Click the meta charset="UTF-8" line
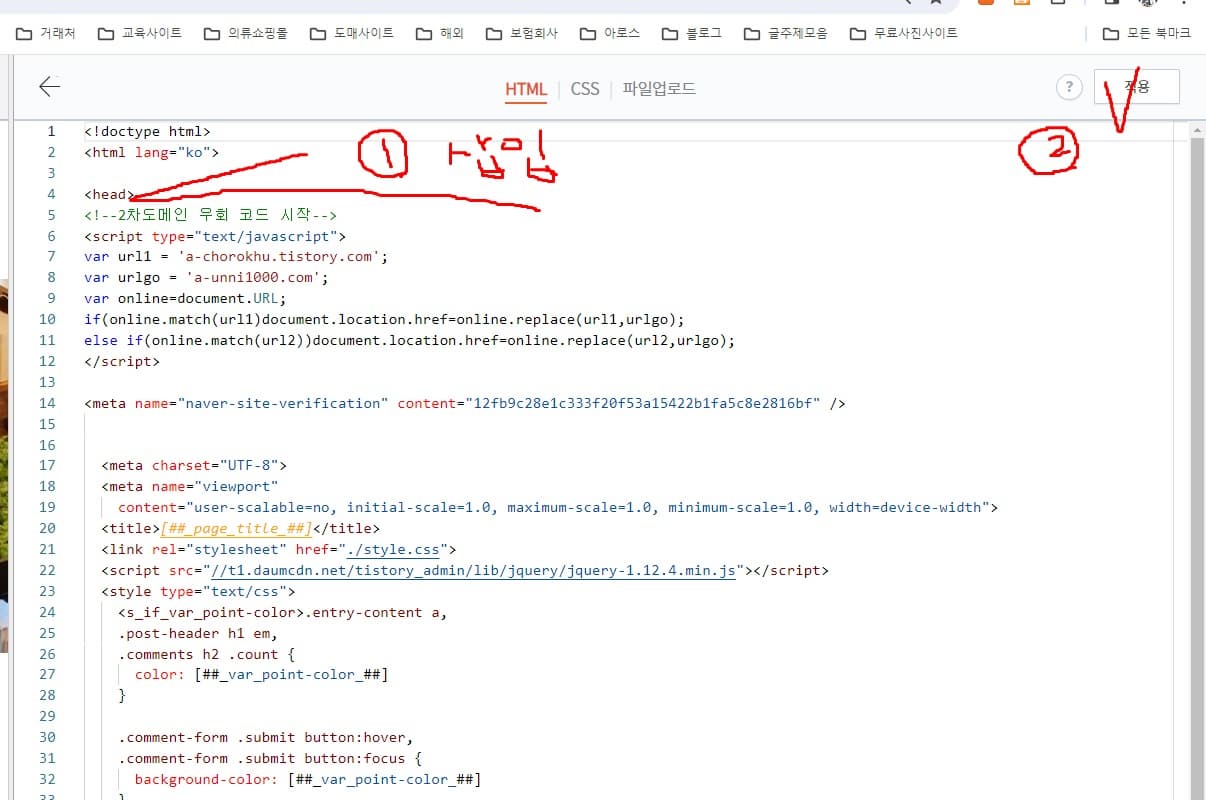 tap(194, 465)
